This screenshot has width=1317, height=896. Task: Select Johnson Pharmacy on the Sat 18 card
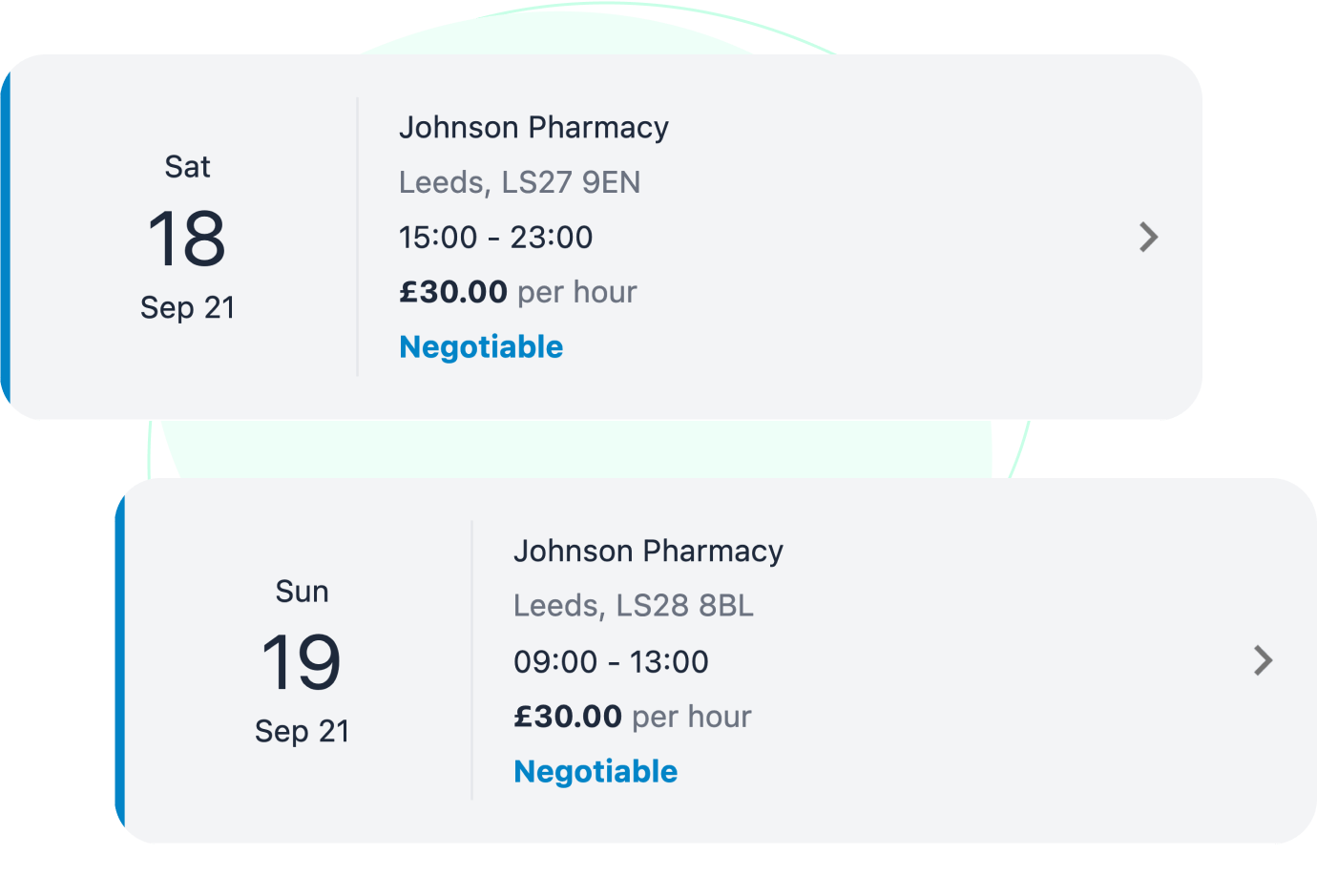pyautogui.click(x=533, y=127)
